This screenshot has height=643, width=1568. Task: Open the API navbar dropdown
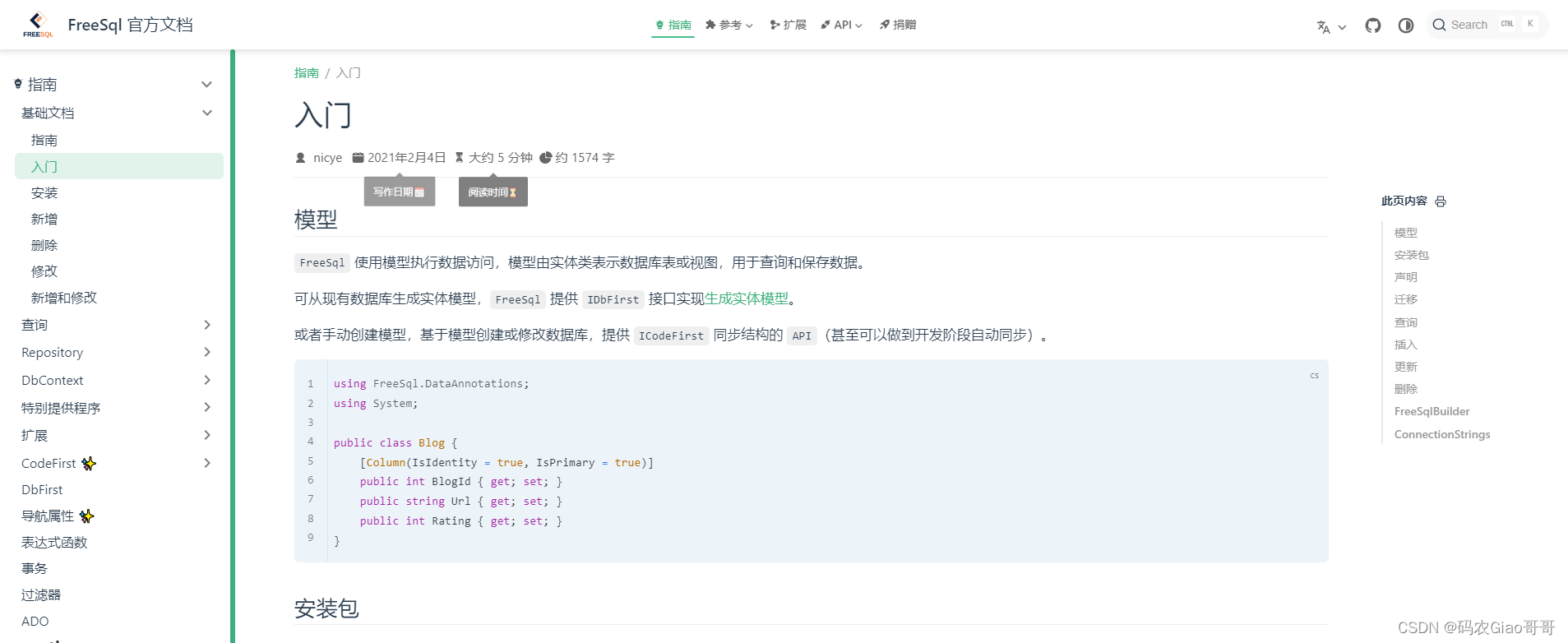click(841, 25)
